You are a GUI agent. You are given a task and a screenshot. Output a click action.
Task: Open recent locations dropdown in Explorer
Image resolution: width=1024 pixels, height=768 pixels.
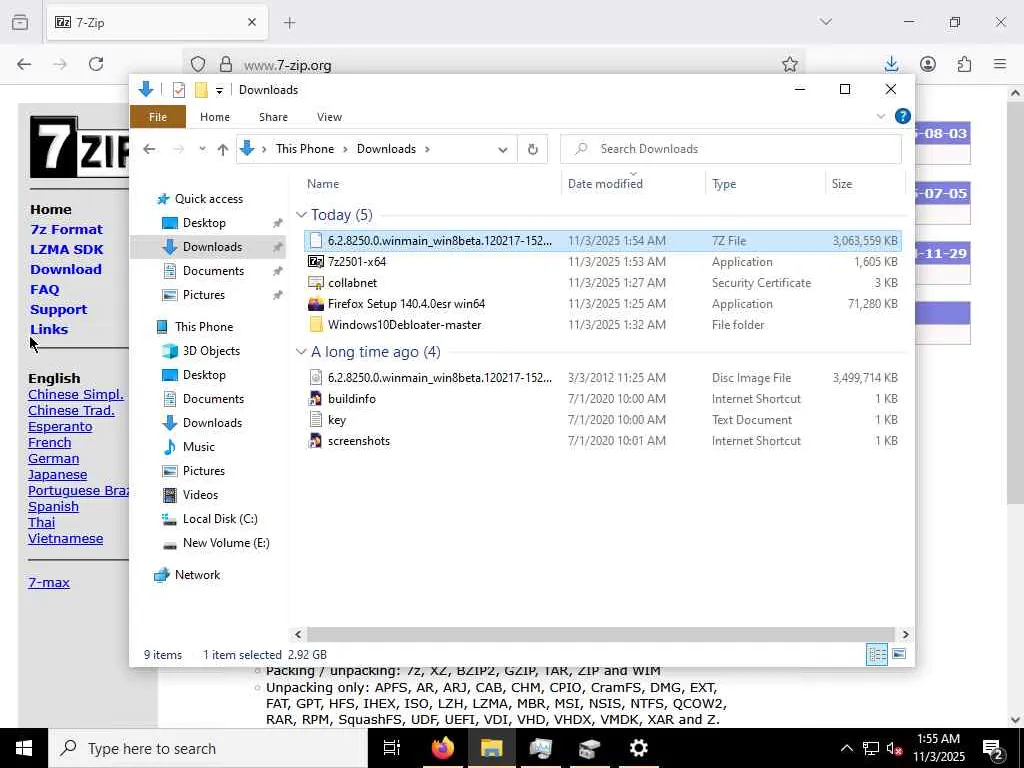(x=202, y=149)
